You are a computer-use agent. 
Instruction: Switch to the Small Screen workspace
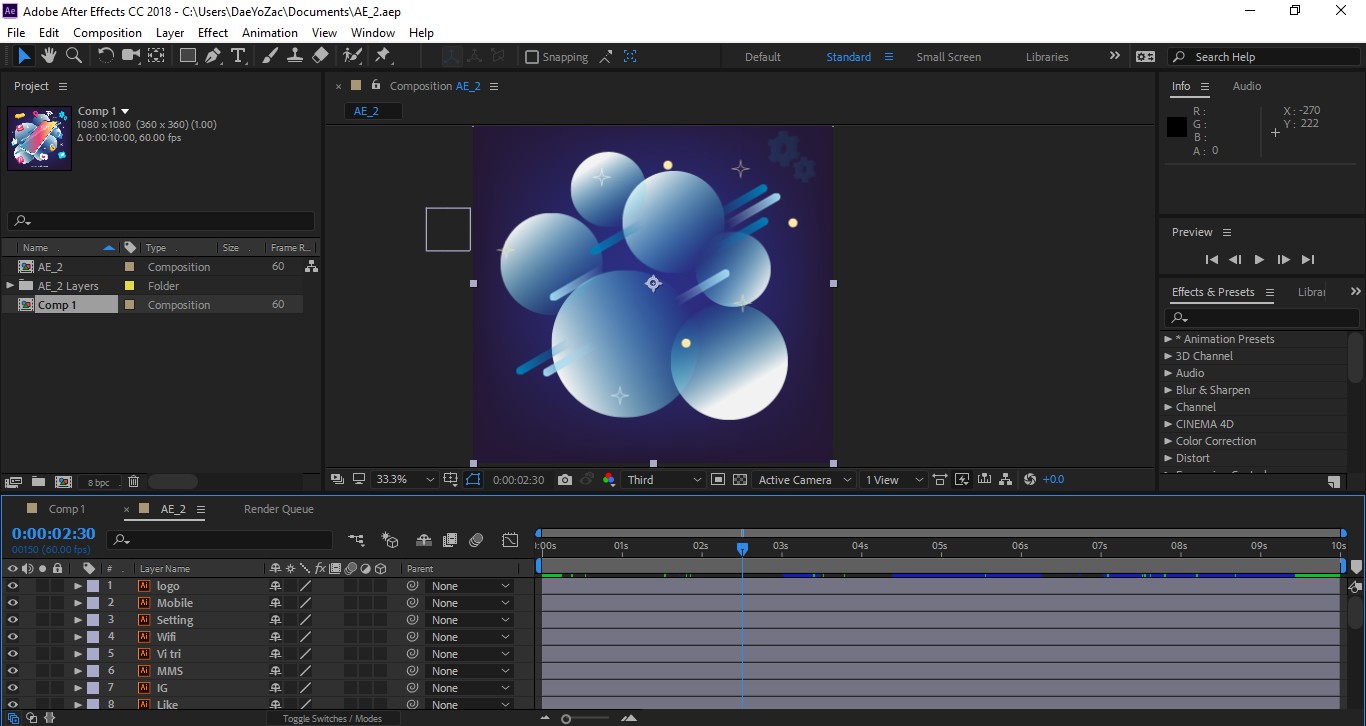tap(949, 57)
